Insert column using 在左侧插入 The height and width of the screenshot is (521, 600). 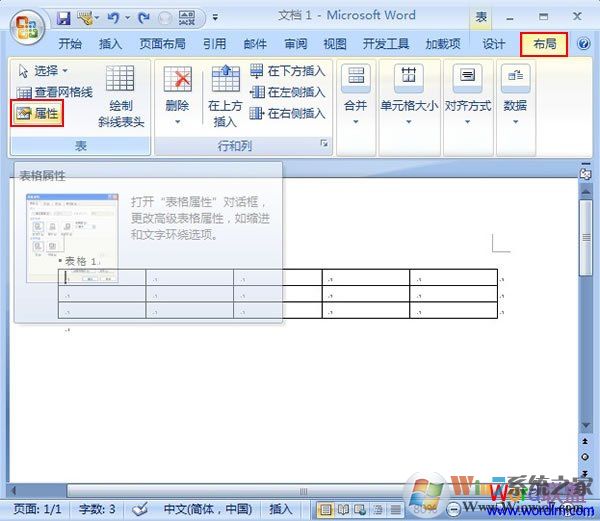pyautogui.click(x=287, y=92)
